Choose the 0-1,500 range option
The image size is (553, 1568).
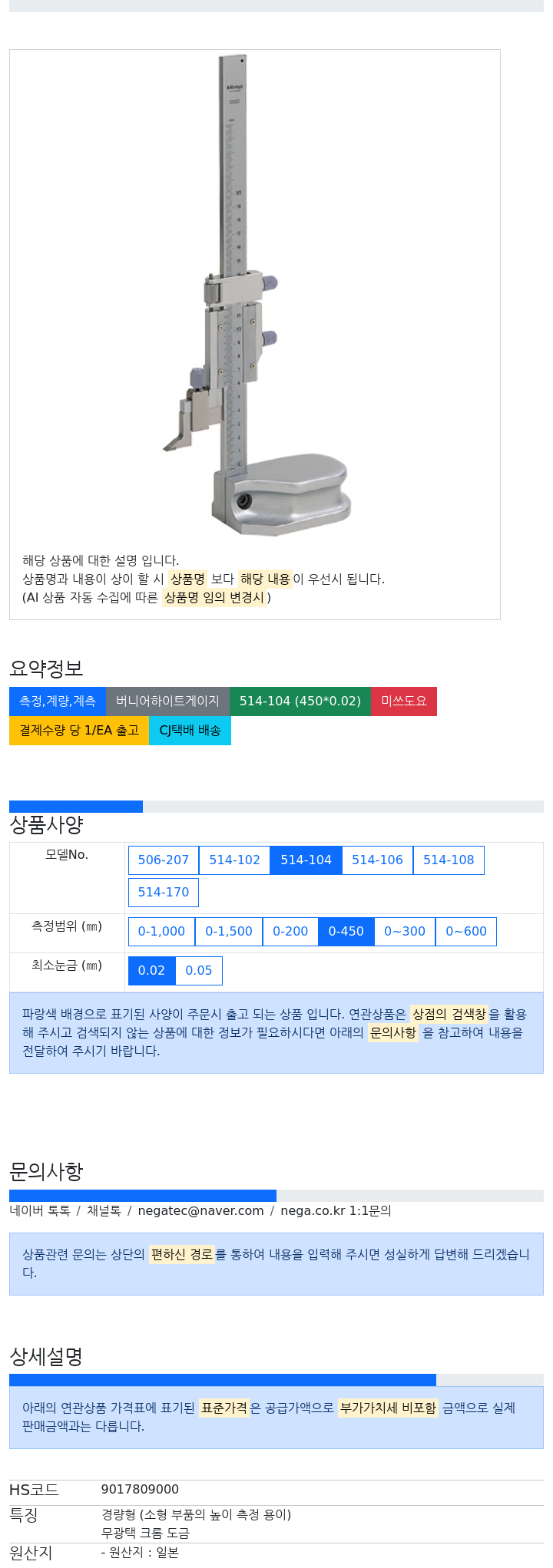tap(229, 932)
